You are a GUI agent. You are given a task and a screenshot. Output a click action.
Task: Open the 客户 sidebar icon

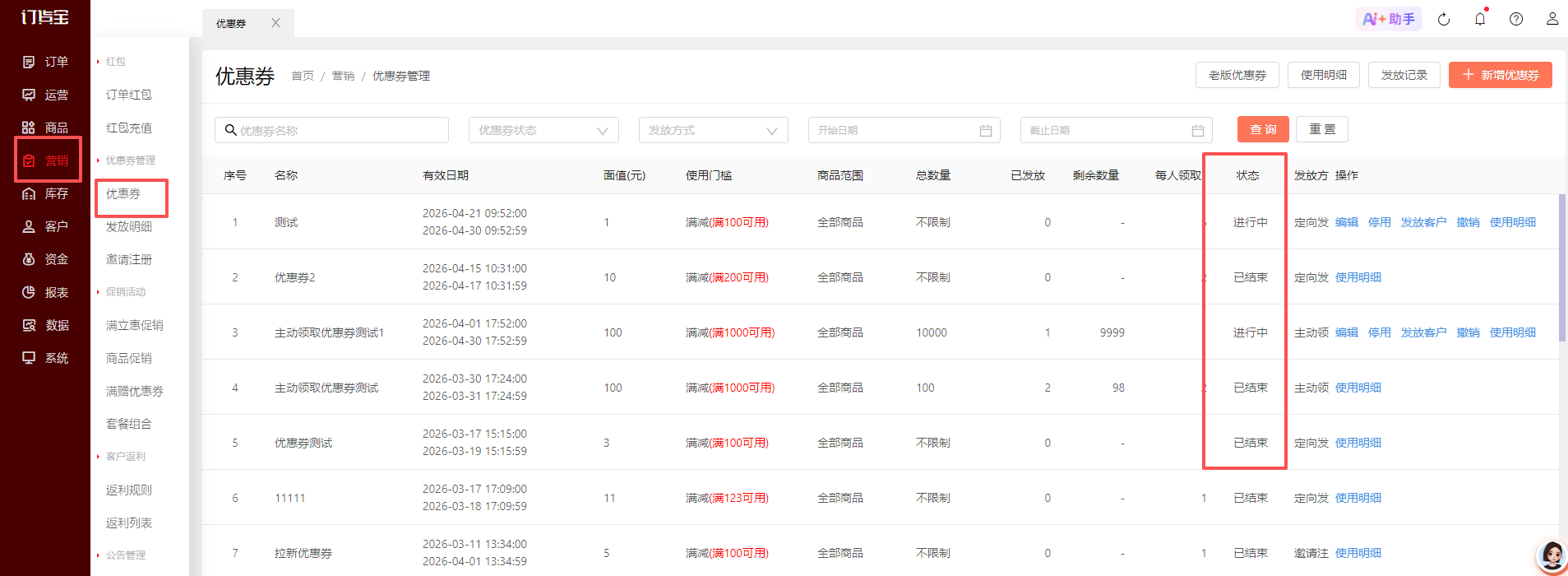(29, 226)
